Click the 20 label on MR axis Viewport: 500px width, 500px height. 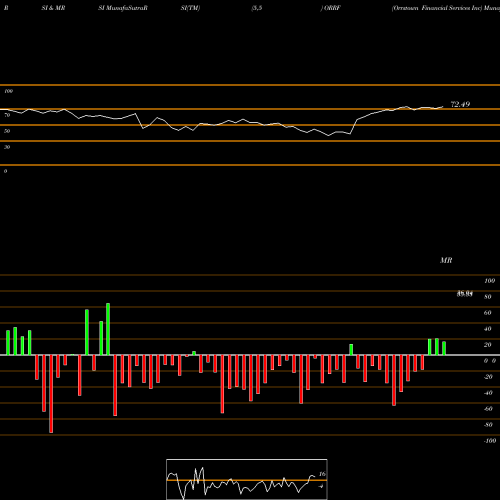488,345
